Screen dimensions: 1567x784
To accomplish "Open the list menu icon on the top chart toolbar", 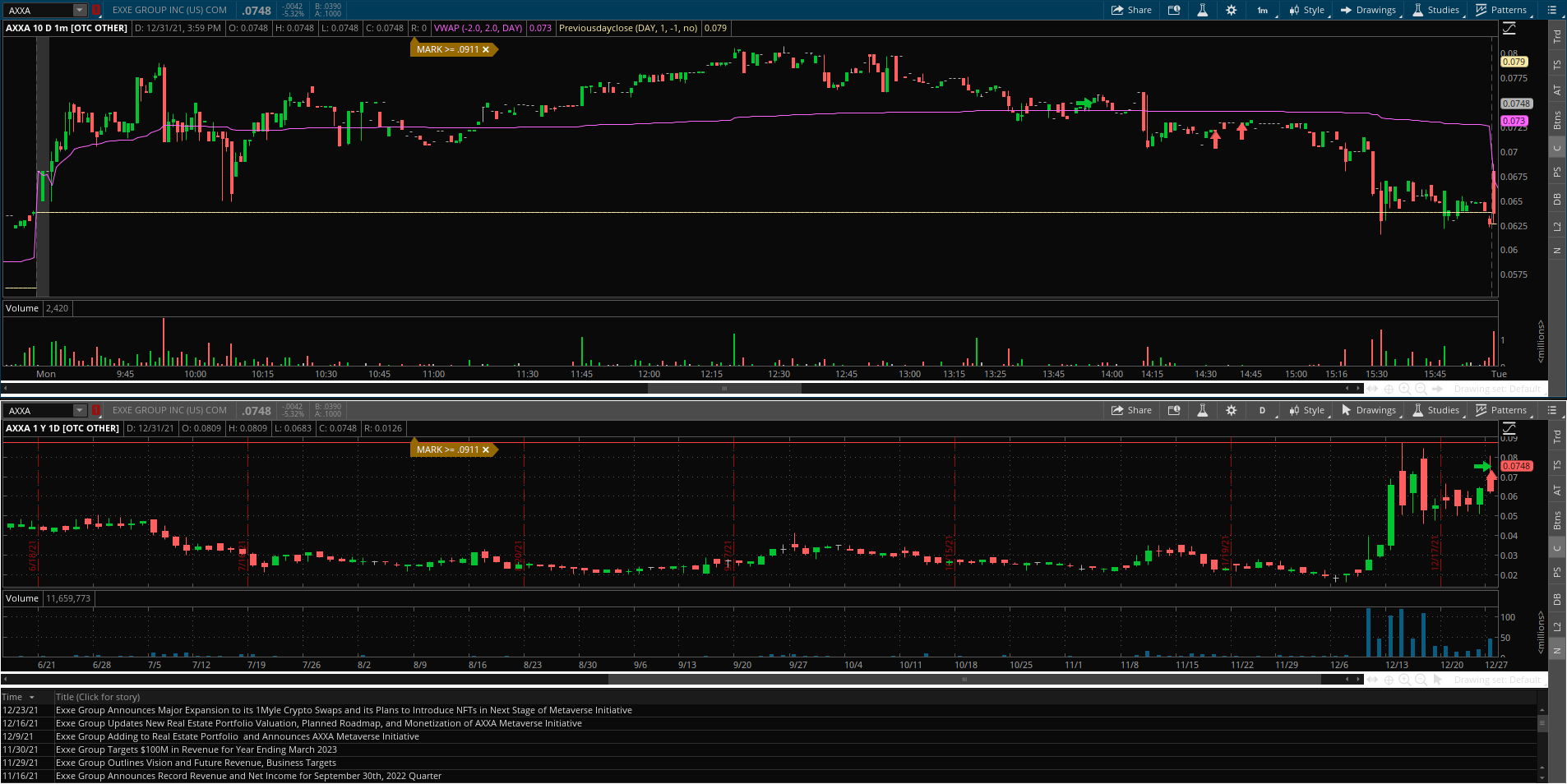I will point(1551,10).
